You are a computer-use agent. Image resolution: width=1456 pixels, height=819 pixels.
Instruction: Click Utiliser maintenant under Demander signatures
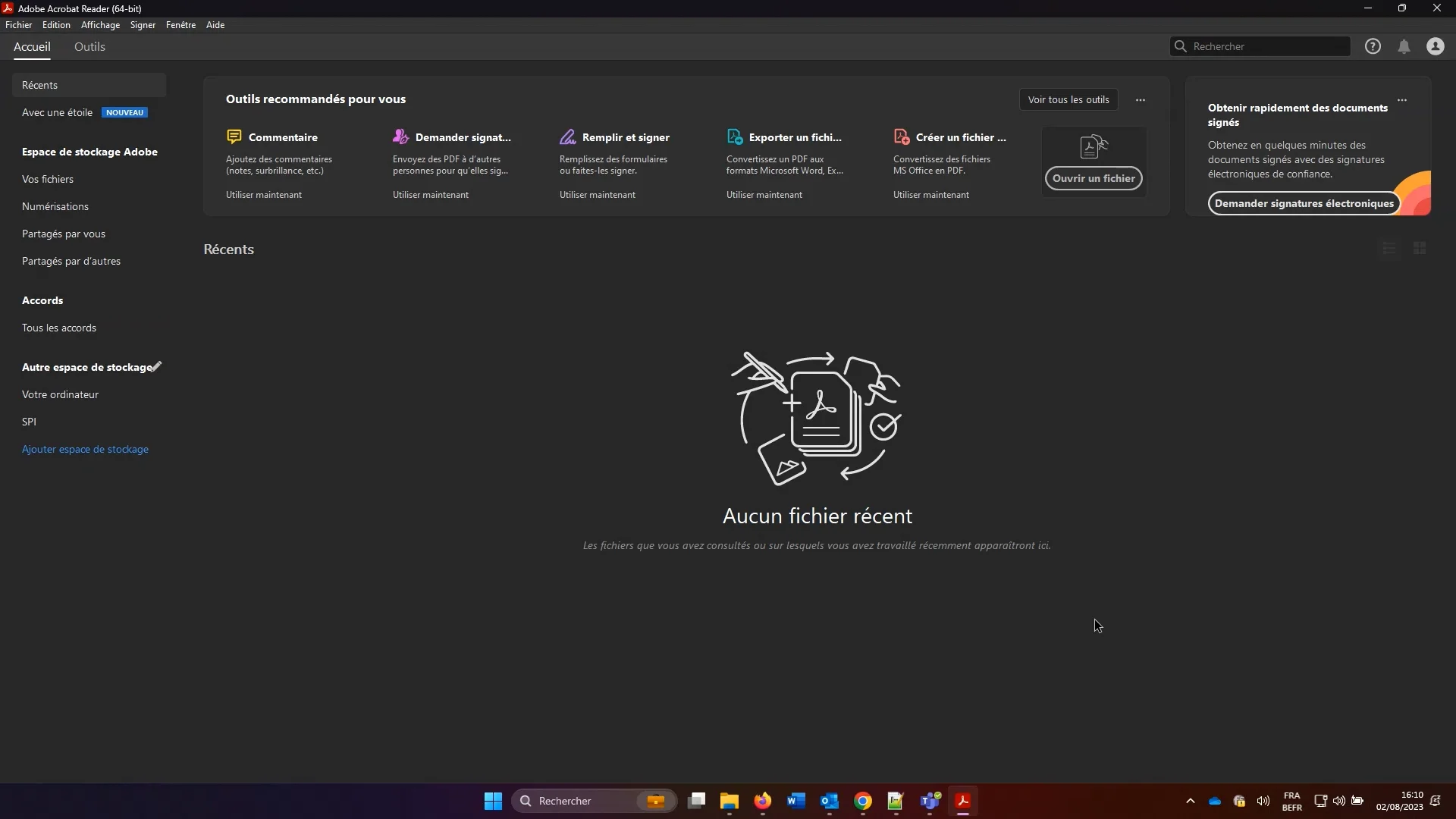point(431,195)
